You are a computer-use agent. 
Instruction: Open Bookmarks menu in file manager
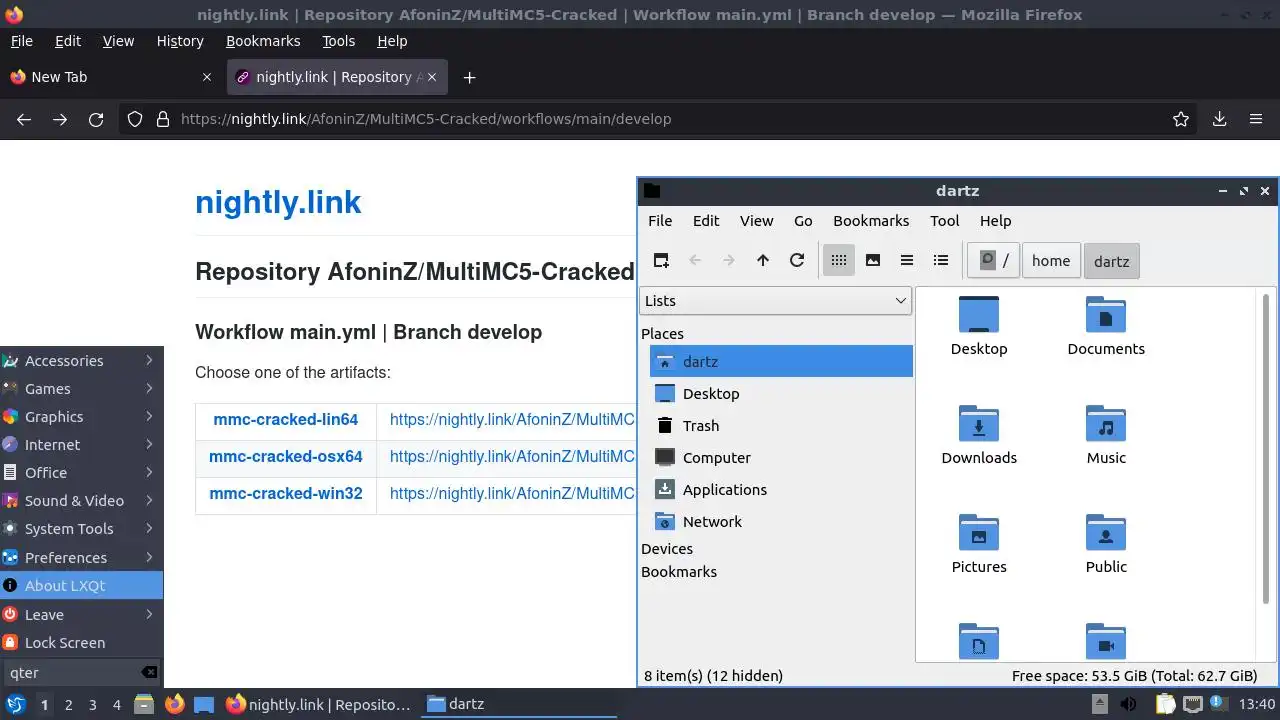tap(871, 220)
